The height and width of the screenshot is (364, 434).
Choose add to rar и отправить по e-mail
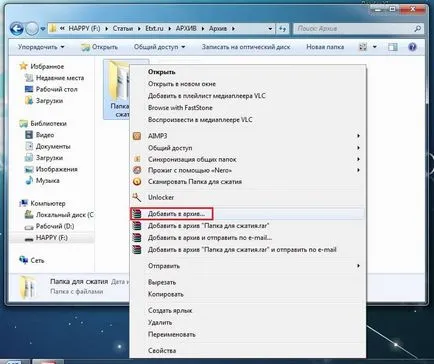(x=248, y=250)
